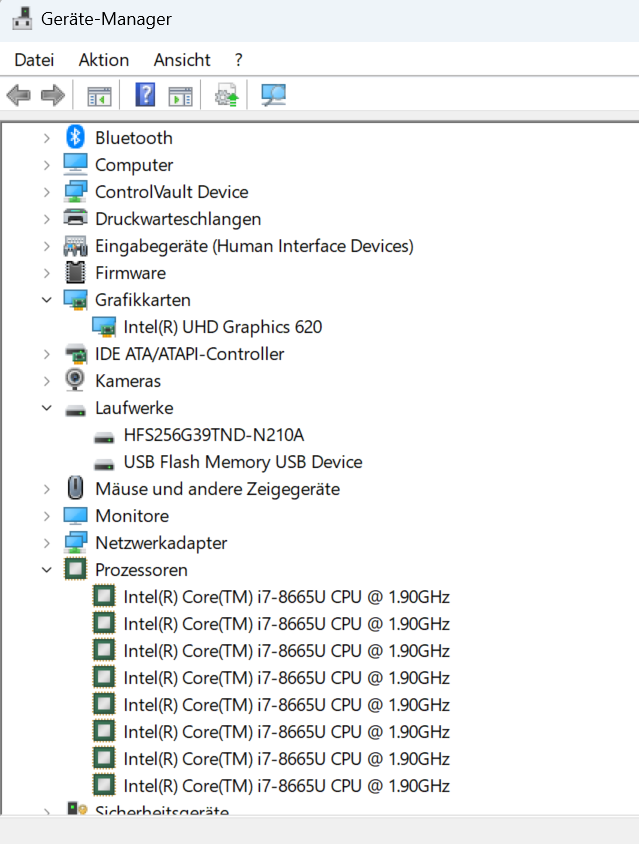Click the Back arrow toolbar icon
The width and height of the screenshot is (639, 844).
pyautogui.click(x=19, y=95)
